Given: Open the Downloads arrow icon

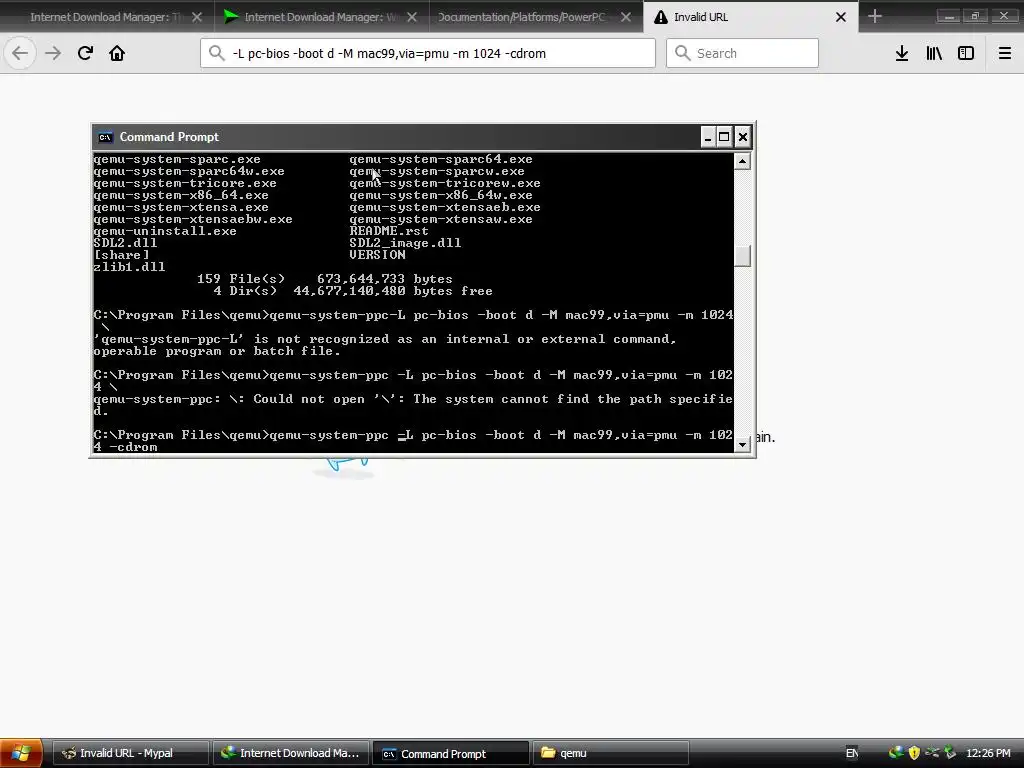Looking at the screenshot, I should [x=902, y=53].
